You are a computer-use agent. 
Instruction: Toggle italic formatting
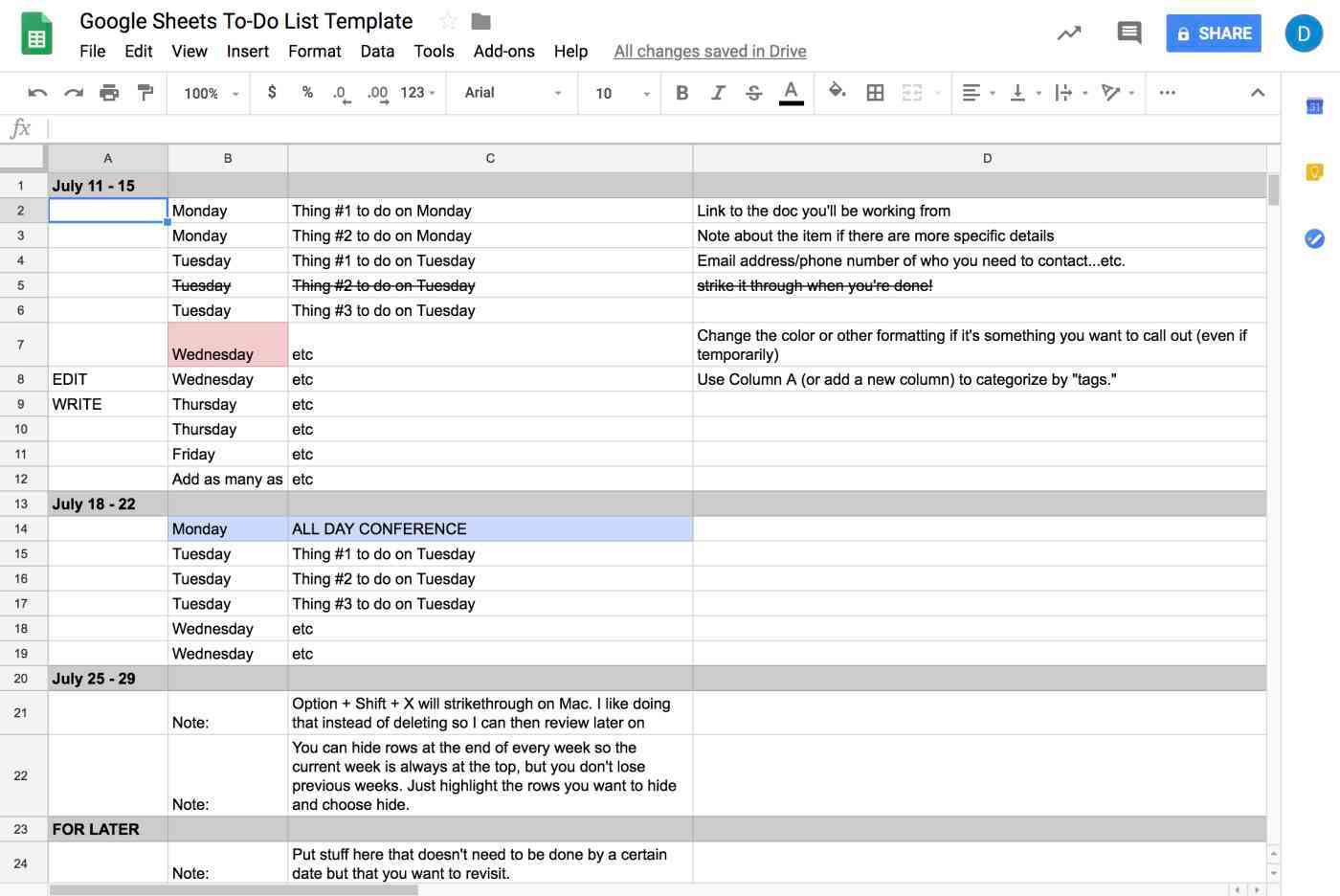[718, 93]
